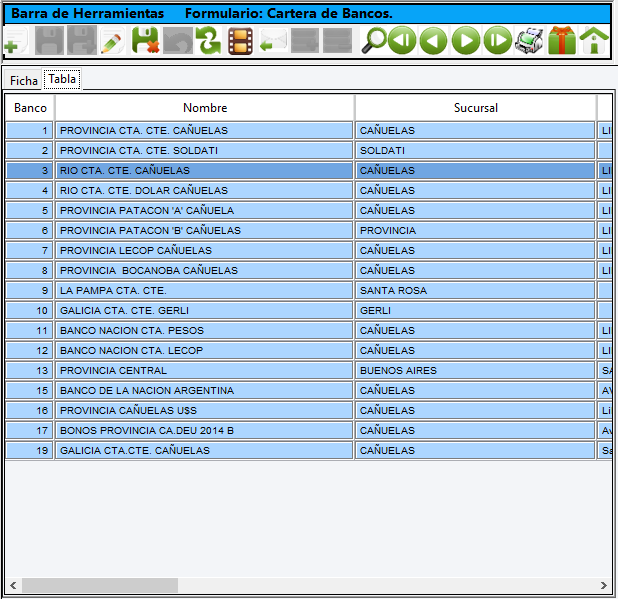Screen dimensions: 618x599
Task: Click BUENOS AIRES sucursal cell
Action: click(x=475, y=370)
